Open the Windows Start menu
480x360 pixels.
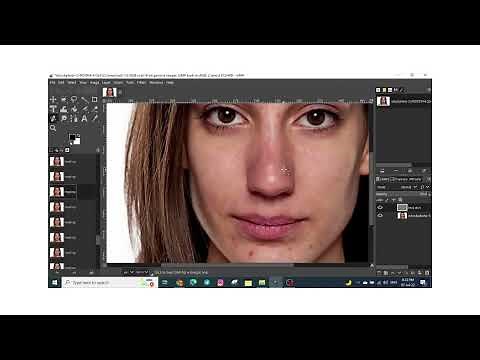55,283
